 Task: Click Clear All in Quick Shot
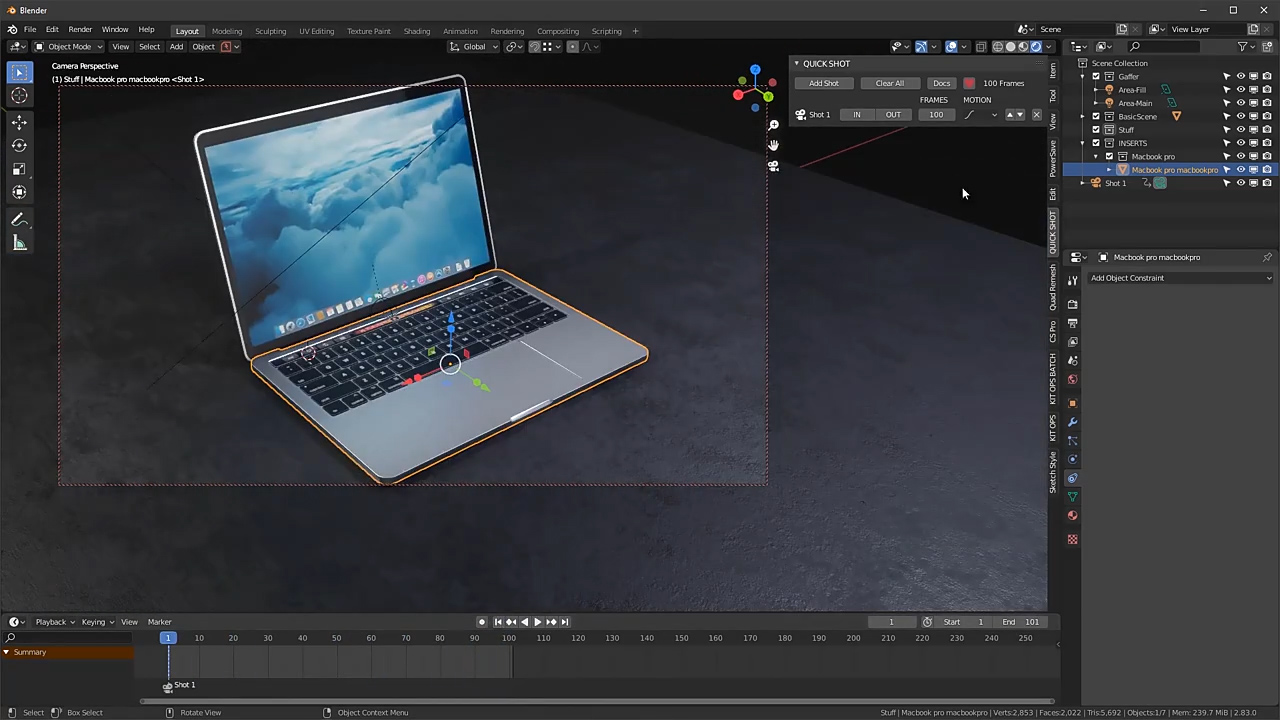[x=889, y=83]
